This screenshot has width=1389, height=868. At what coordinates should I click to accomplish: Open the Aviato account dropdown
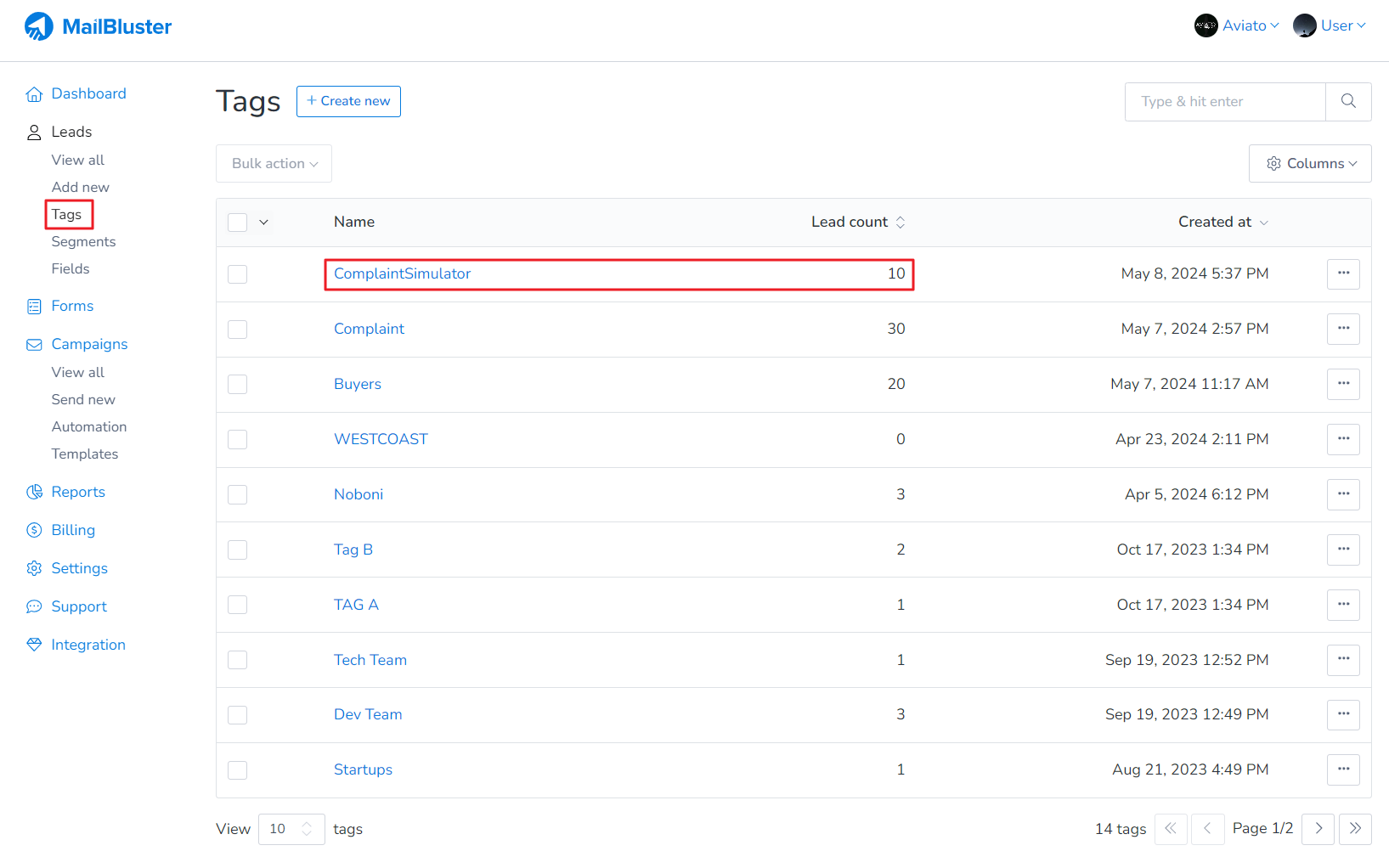[x=1237, y=26]
